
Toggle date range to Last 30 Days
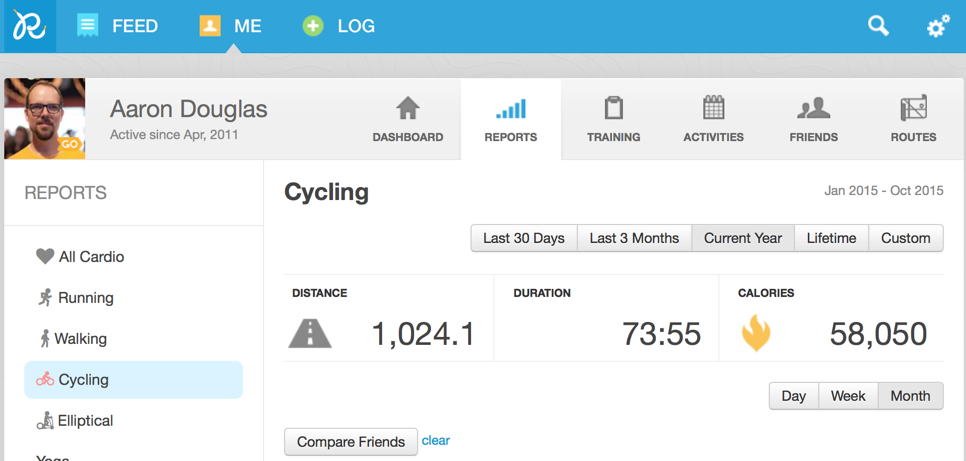(x=523, y=238)
